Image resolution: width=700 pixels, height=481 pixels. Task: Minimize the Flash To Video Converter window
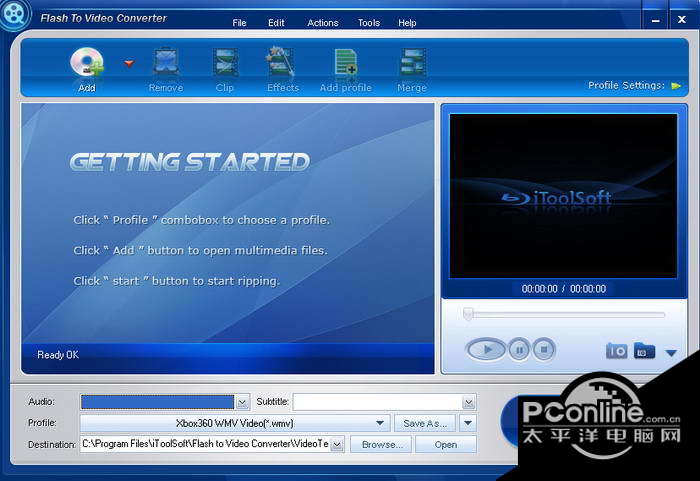click(655, 20)
